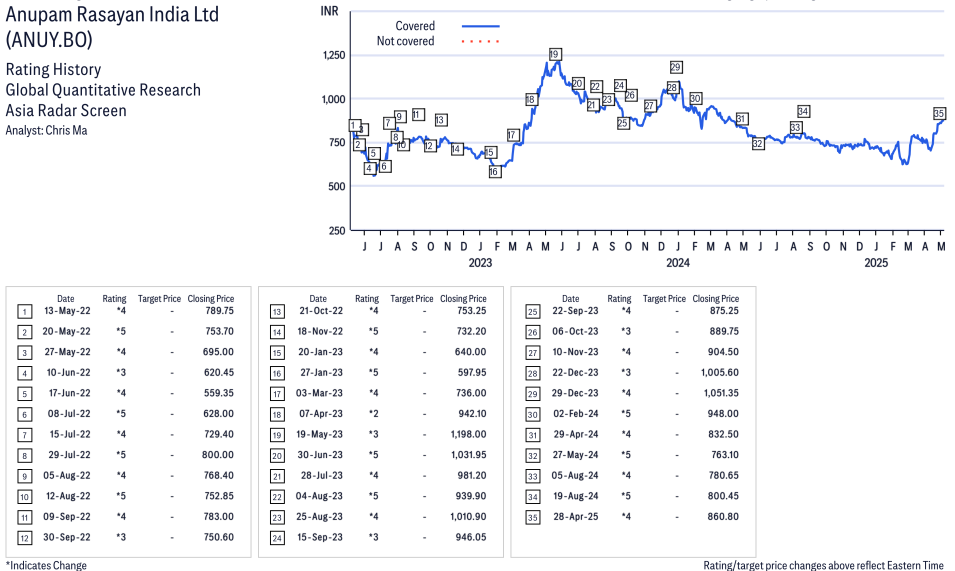Select chart marker 34 above the 2024 line
This screenshot has height=571, width=955.
(803, 111)
